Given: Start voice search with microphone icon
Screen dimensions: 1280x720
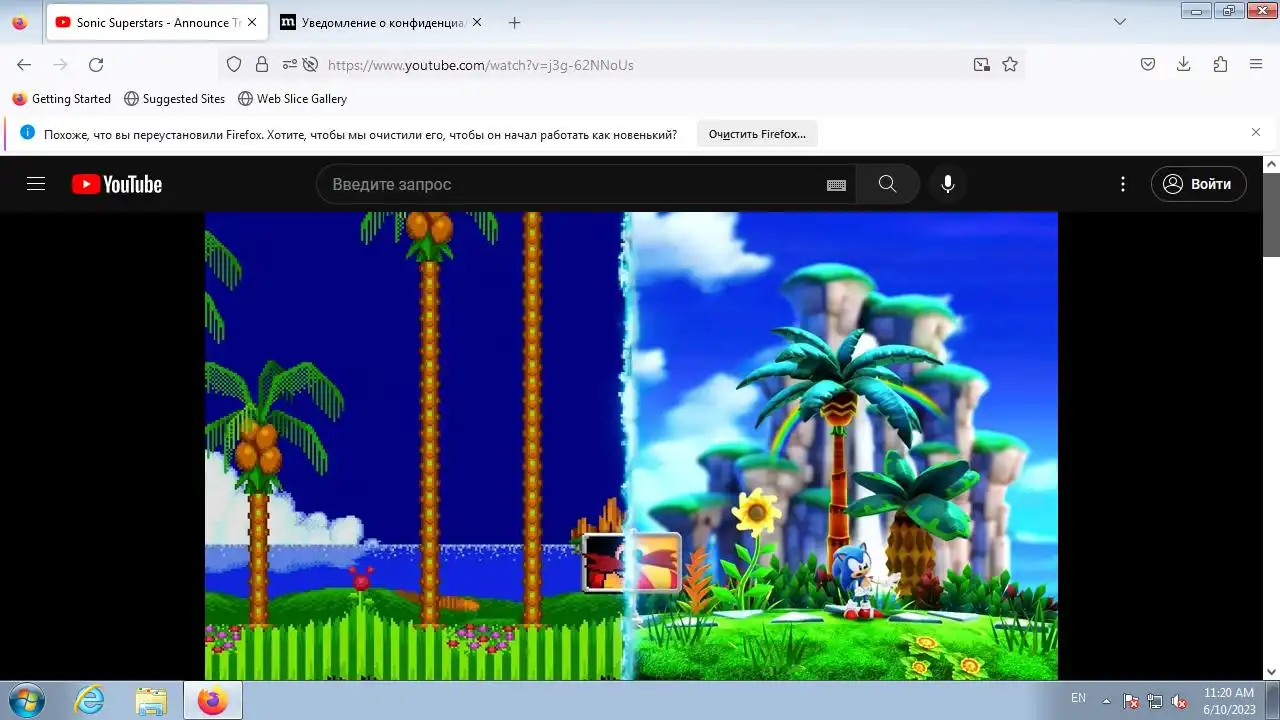Looking at the screenshot, I should click(x=947, y=184).
